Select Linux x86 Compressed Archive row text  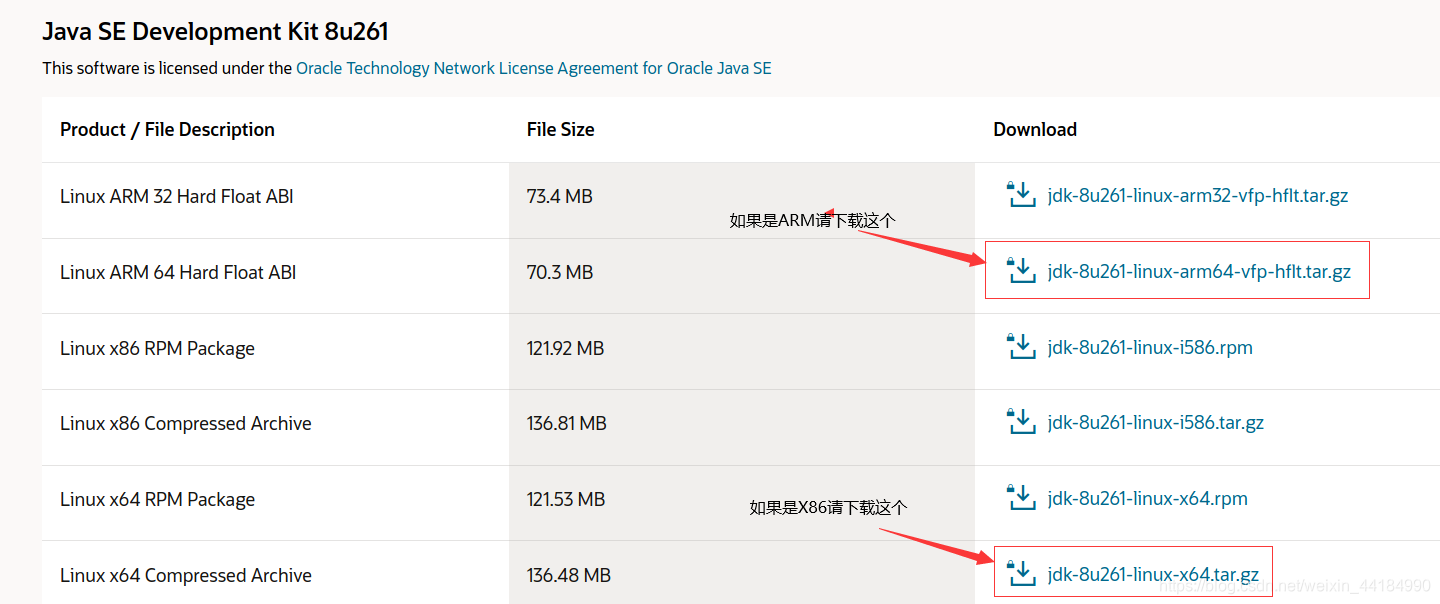[186, 424]
